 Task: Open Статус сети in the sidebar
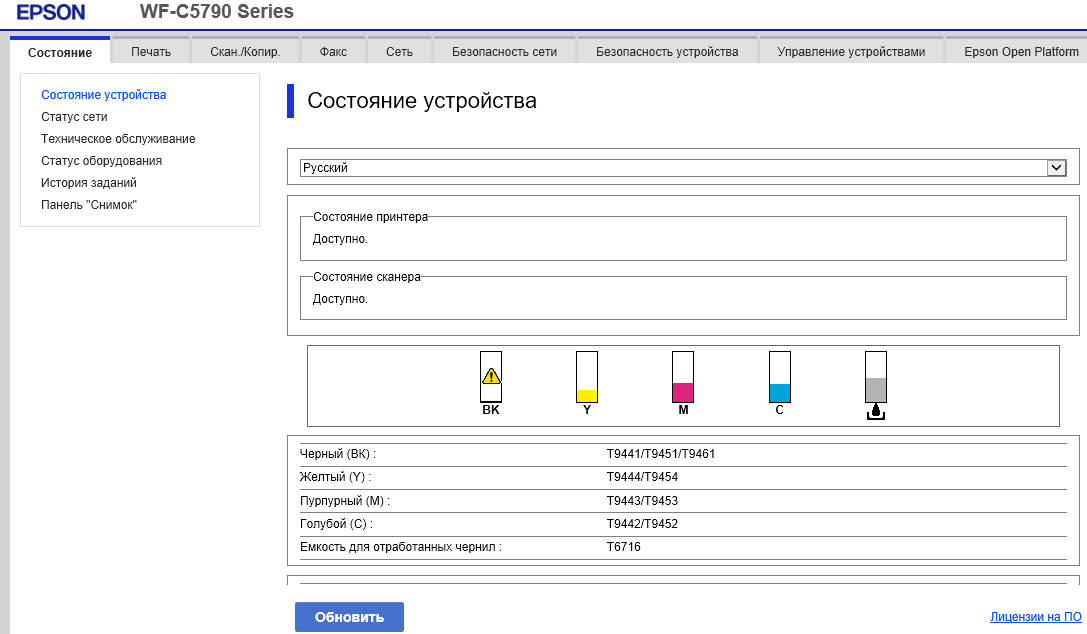(x=74, y=117)
